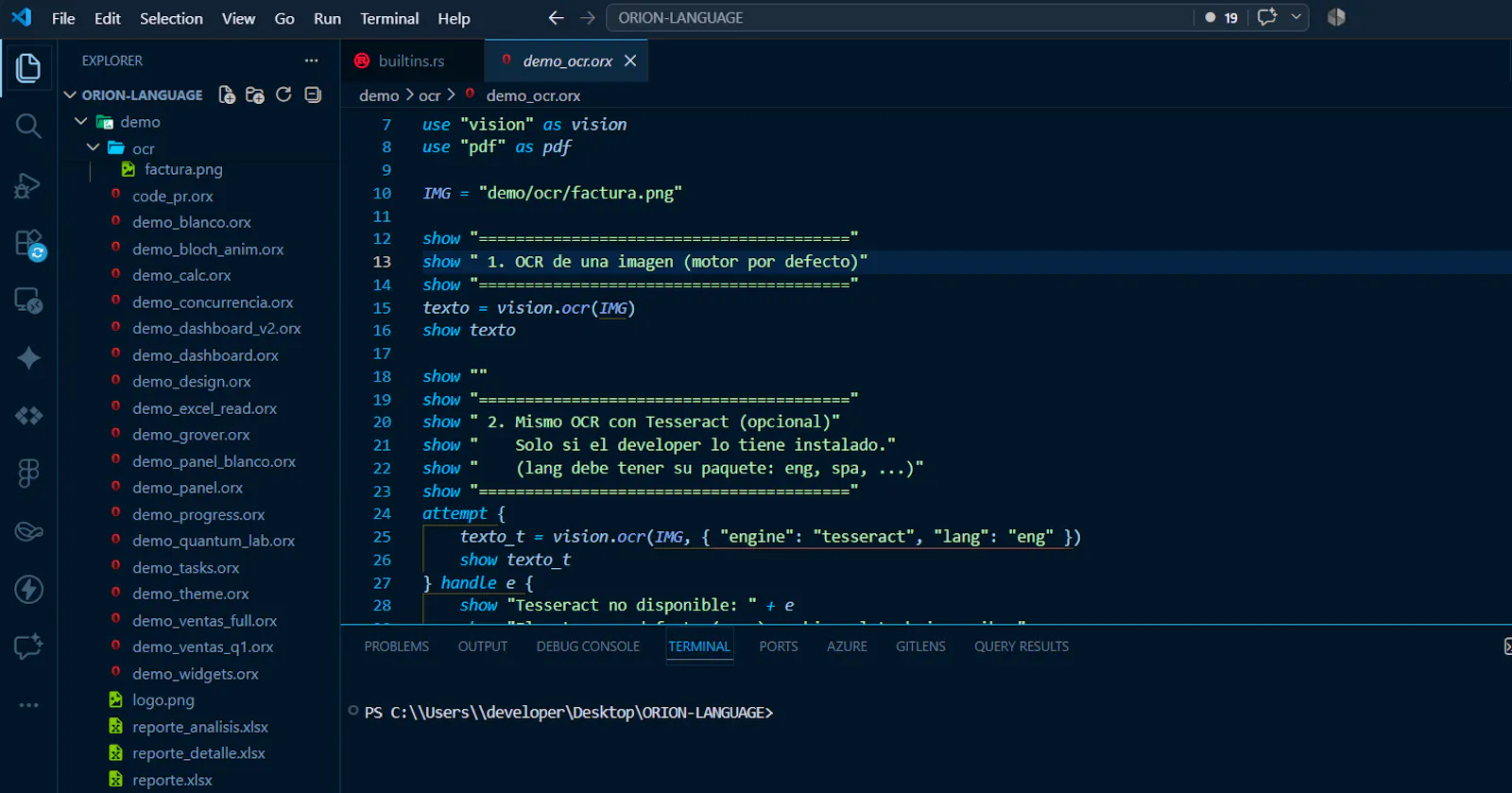This screenshot has width=1512, height=793.
Task: Switch to the OUTPUT panel tab
Action: click(x=483, y=646)
